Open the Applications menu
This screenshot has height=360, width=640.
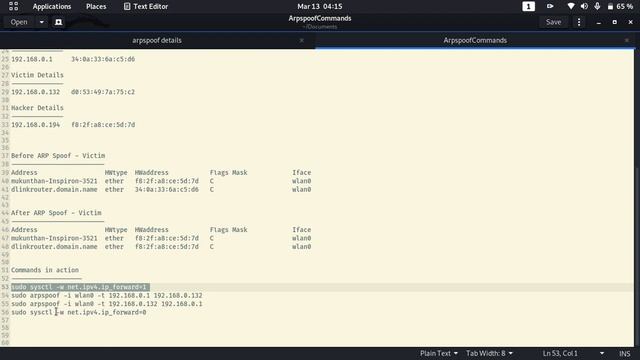coord(52,7)
